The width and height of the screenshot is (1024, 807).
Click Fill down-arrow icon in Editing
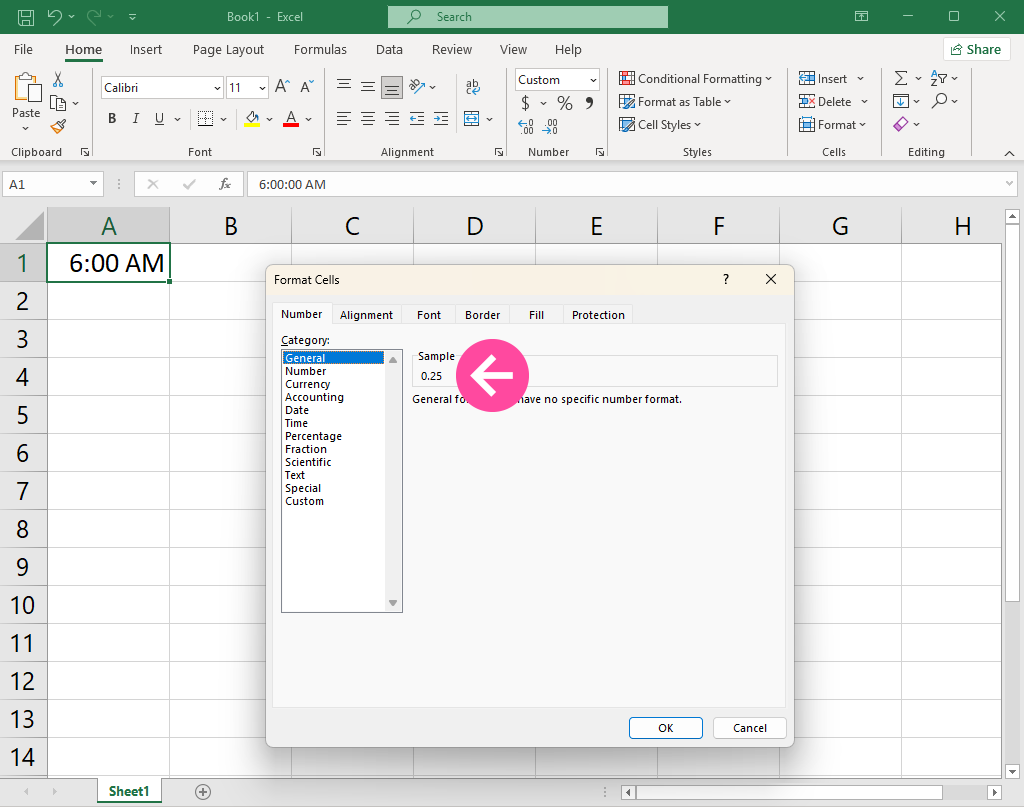pyautogui.click(x=901, y=101)
